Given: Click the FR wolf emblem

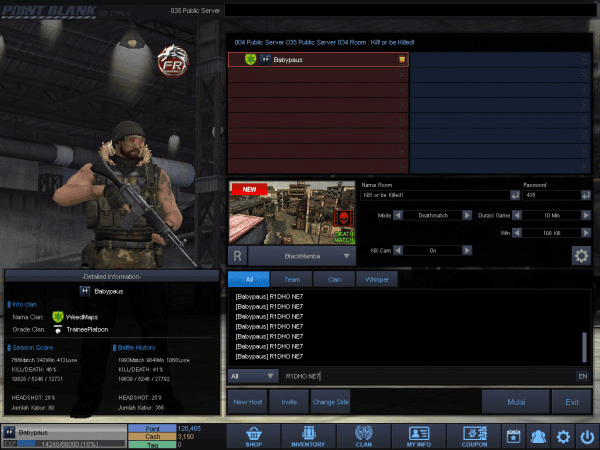Looking at the screenshot, I should pos(173,61).
